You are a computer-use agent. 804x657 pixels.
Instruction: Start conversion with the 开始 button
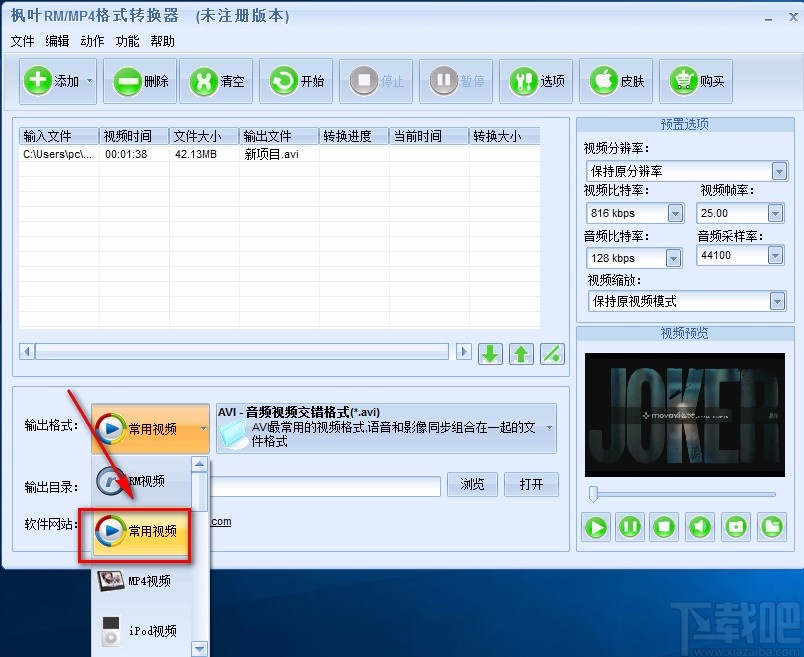(296, 81)
